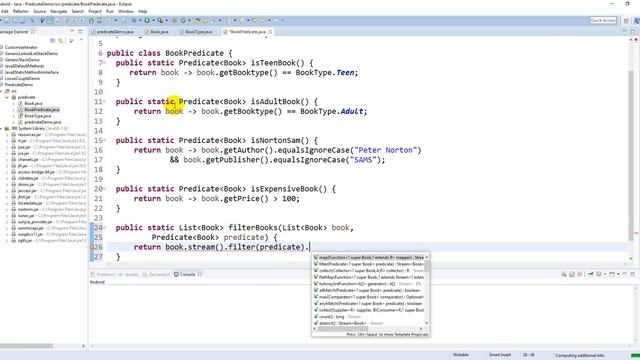This screenshot has width=640, height=360.
Task: Select distinct() completion proposal
Action: coord(369,323)
